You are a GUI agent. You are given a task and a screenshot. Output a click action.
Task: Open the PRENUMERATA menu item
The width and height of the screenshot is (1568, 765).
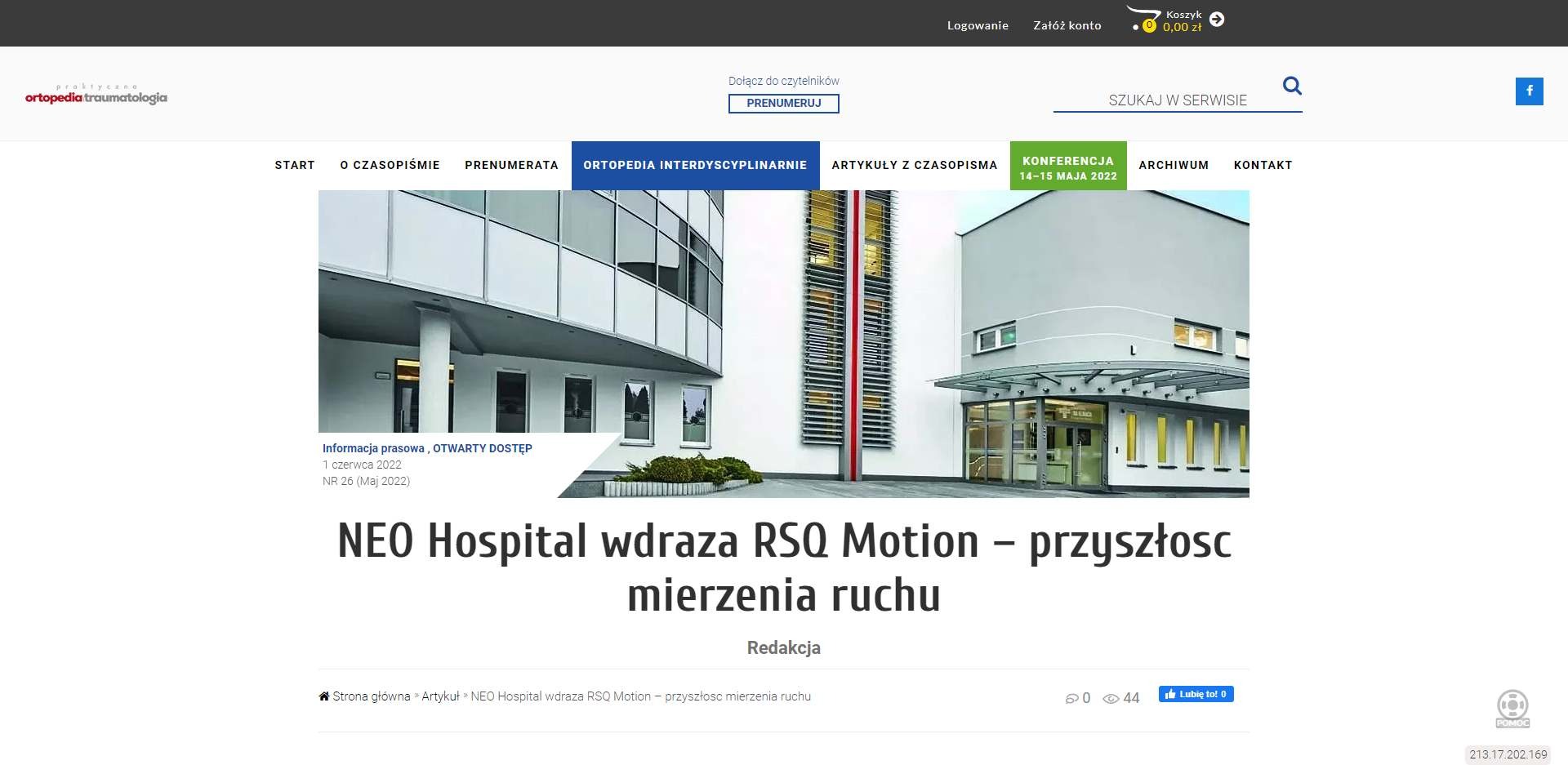coord(511,165)
